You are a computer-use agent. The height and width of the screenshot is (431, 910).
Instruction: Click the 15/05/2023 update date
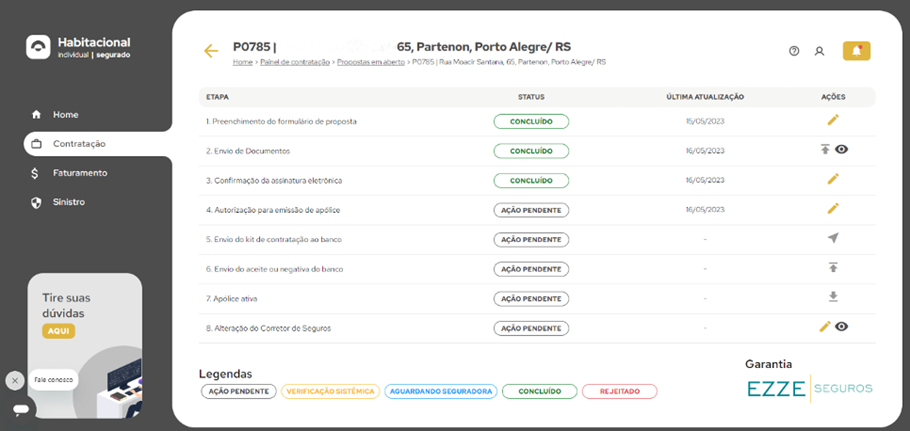(705, 122)
